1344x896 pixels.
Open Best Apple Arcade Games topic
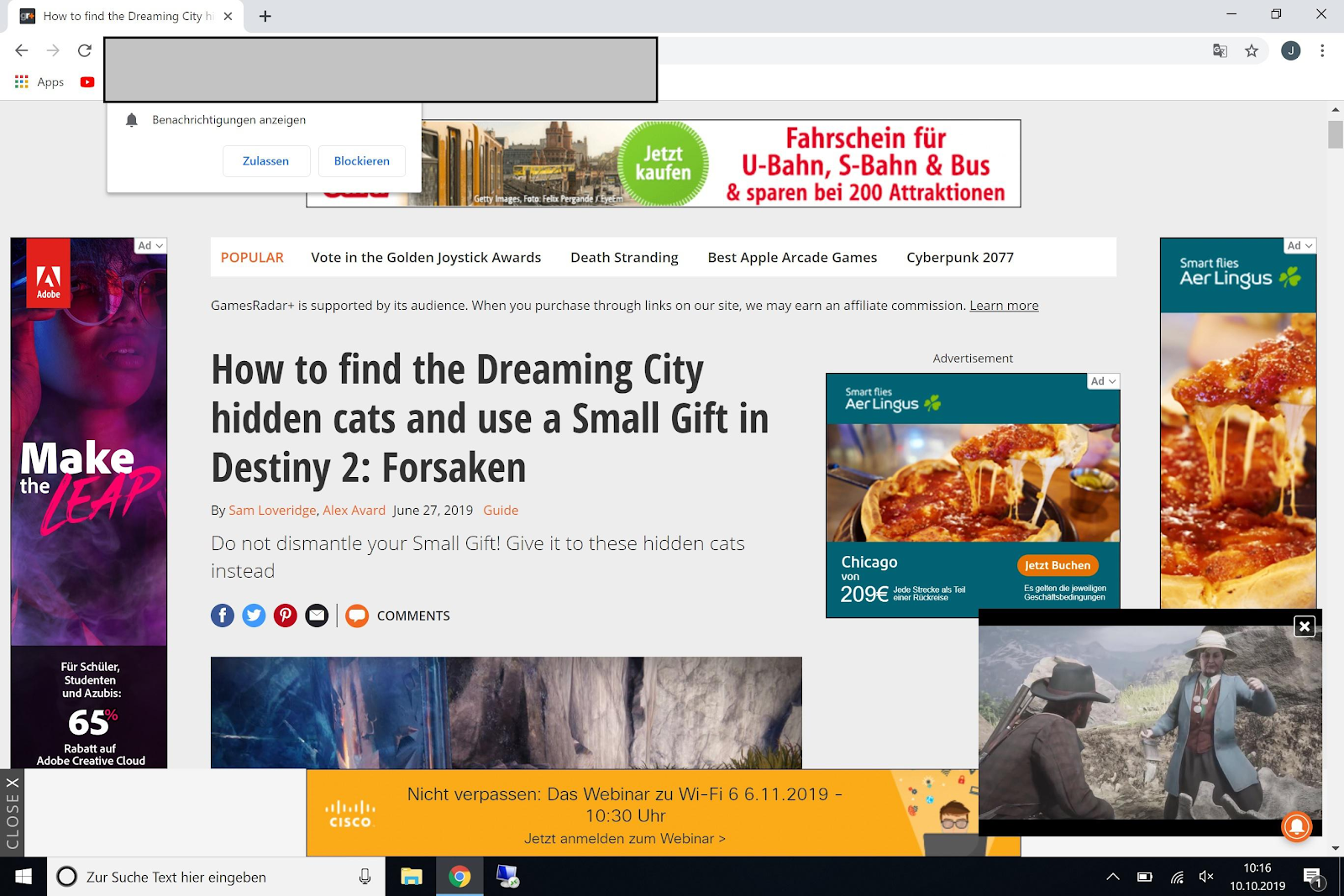[792, 258]
